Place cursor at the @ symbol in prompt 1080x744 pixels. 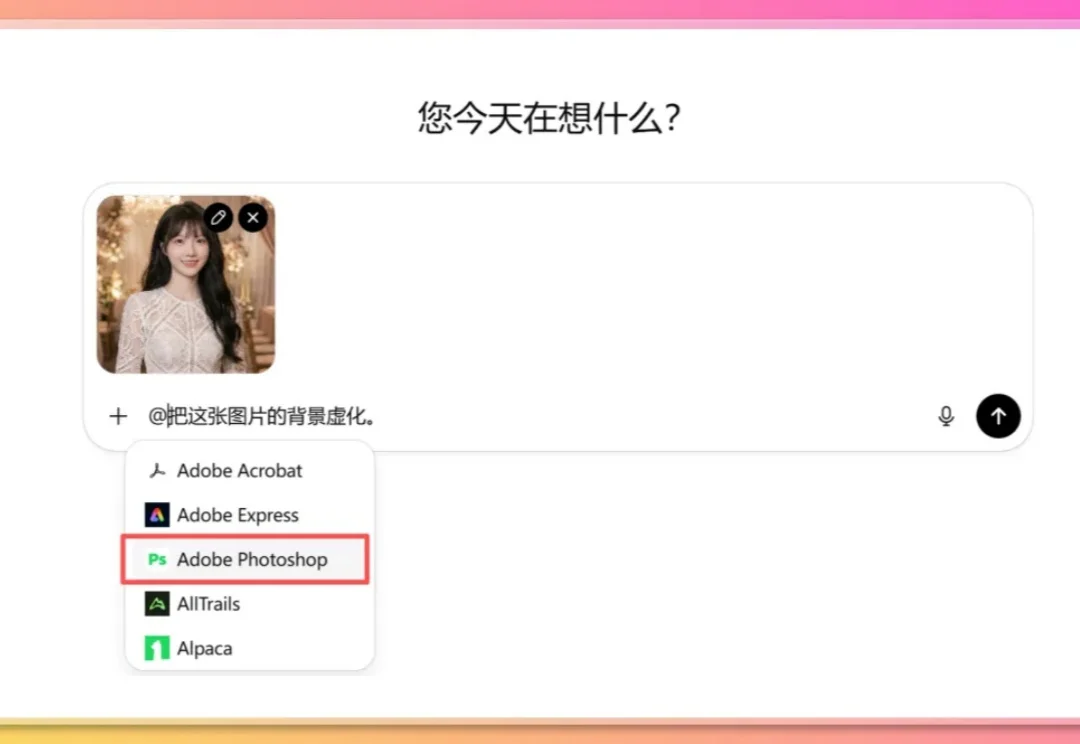tap(157, 416)
